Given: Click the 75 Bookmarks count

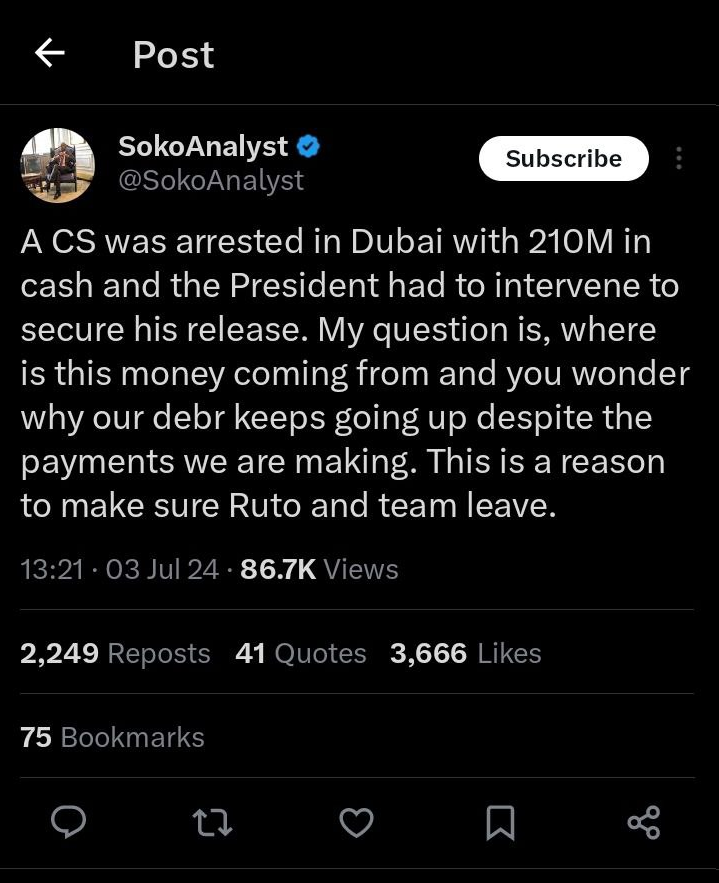Looking at the screenshot, I should click(x=112, y=737).
